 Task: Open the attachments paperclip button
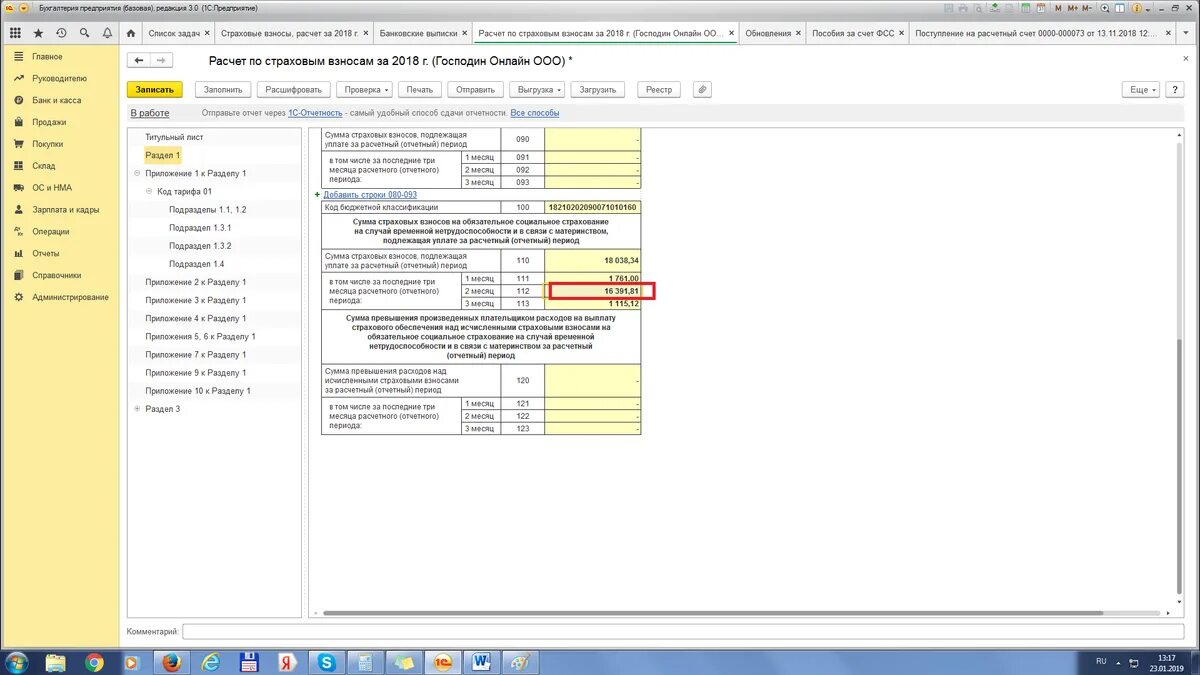(x=702, y=89)
